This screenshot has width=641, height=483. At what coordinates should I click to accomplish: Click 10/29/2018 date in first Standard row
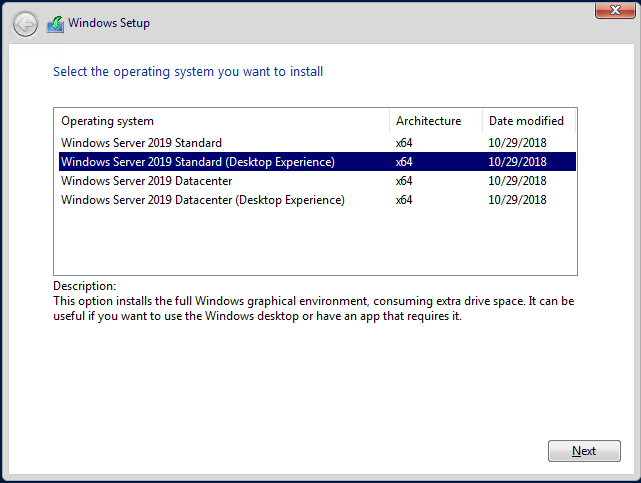(x=517, y=143)
